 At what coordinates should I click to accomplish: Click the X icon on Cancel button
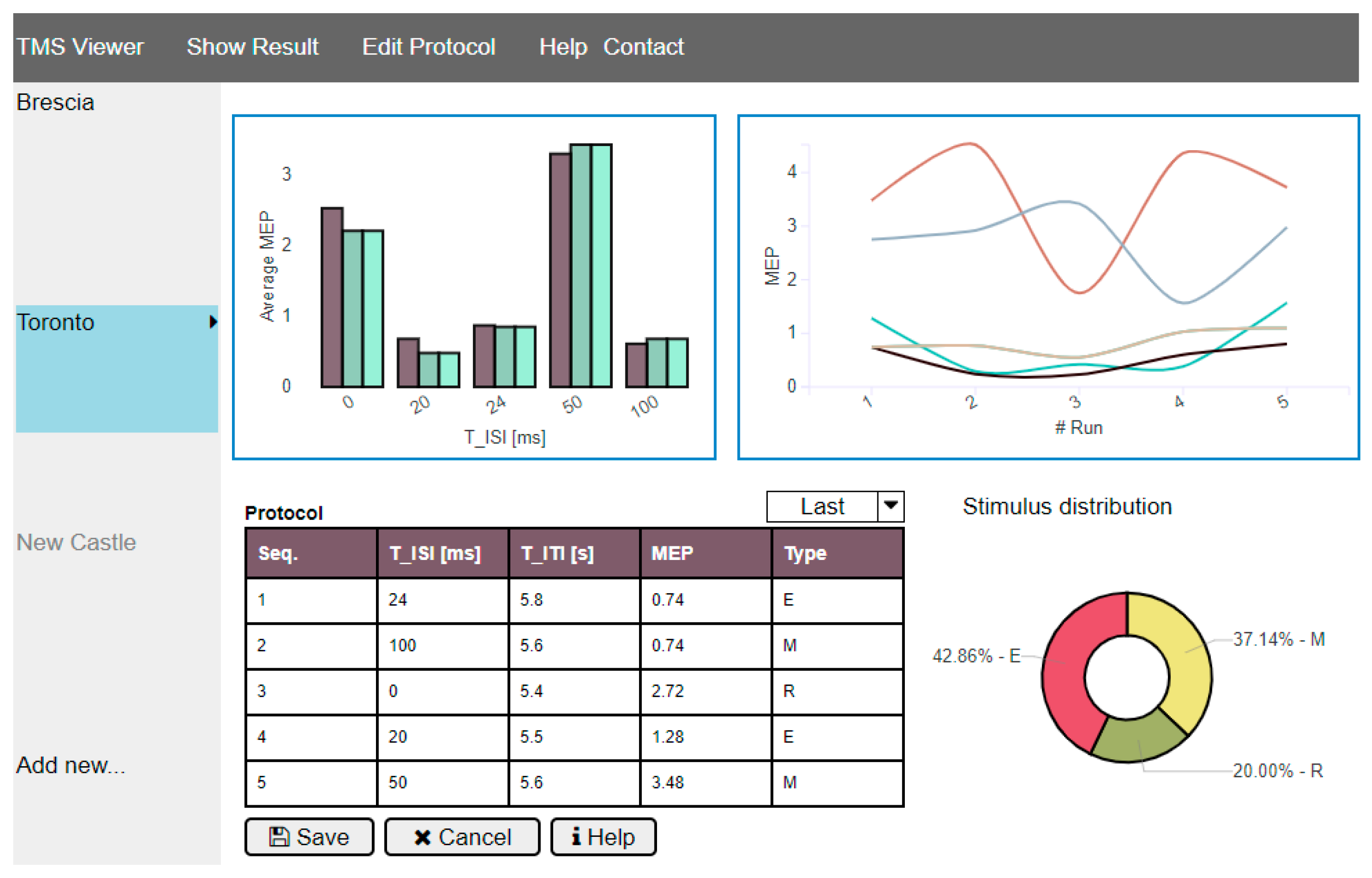pyautogui.click(x=422, y=837)
